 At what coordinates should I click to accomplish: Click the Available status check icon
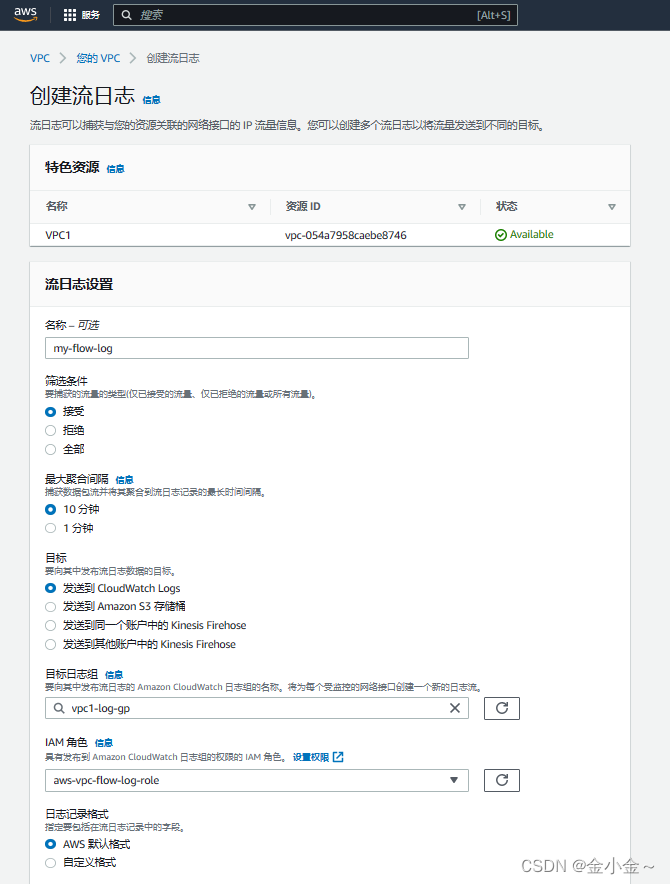pyautogui.click(x=500, y=235)
